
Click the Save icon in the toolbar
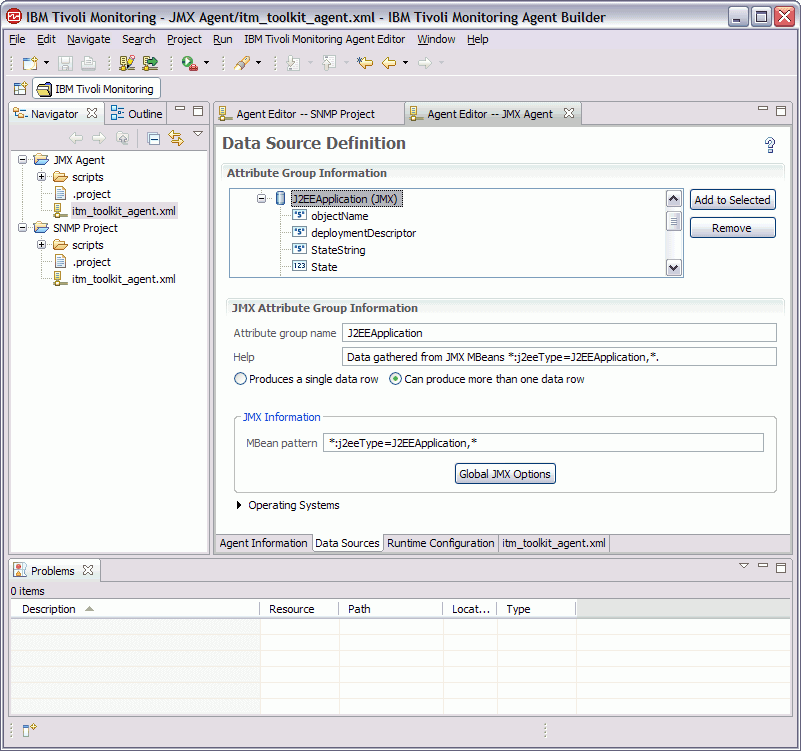(64, 62)
